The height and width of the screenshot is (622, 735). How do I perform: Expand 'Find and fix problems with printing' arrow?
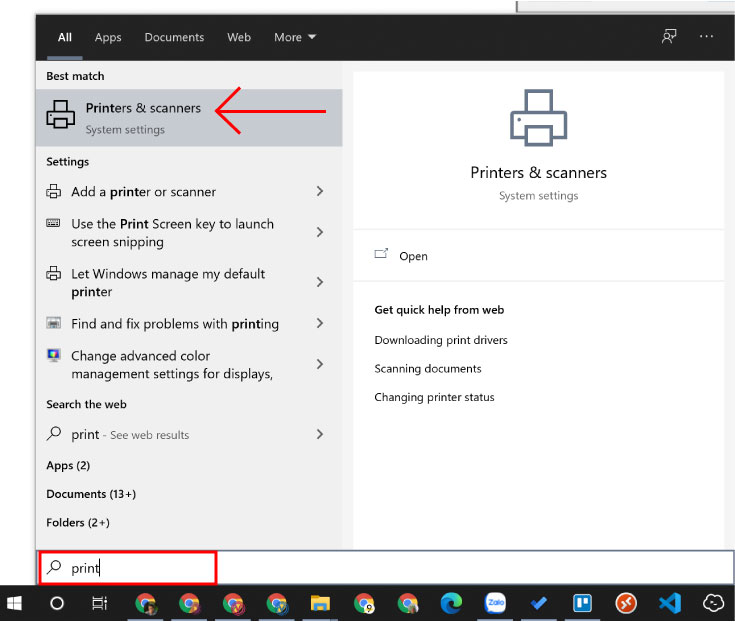click(x=320, y=323)
